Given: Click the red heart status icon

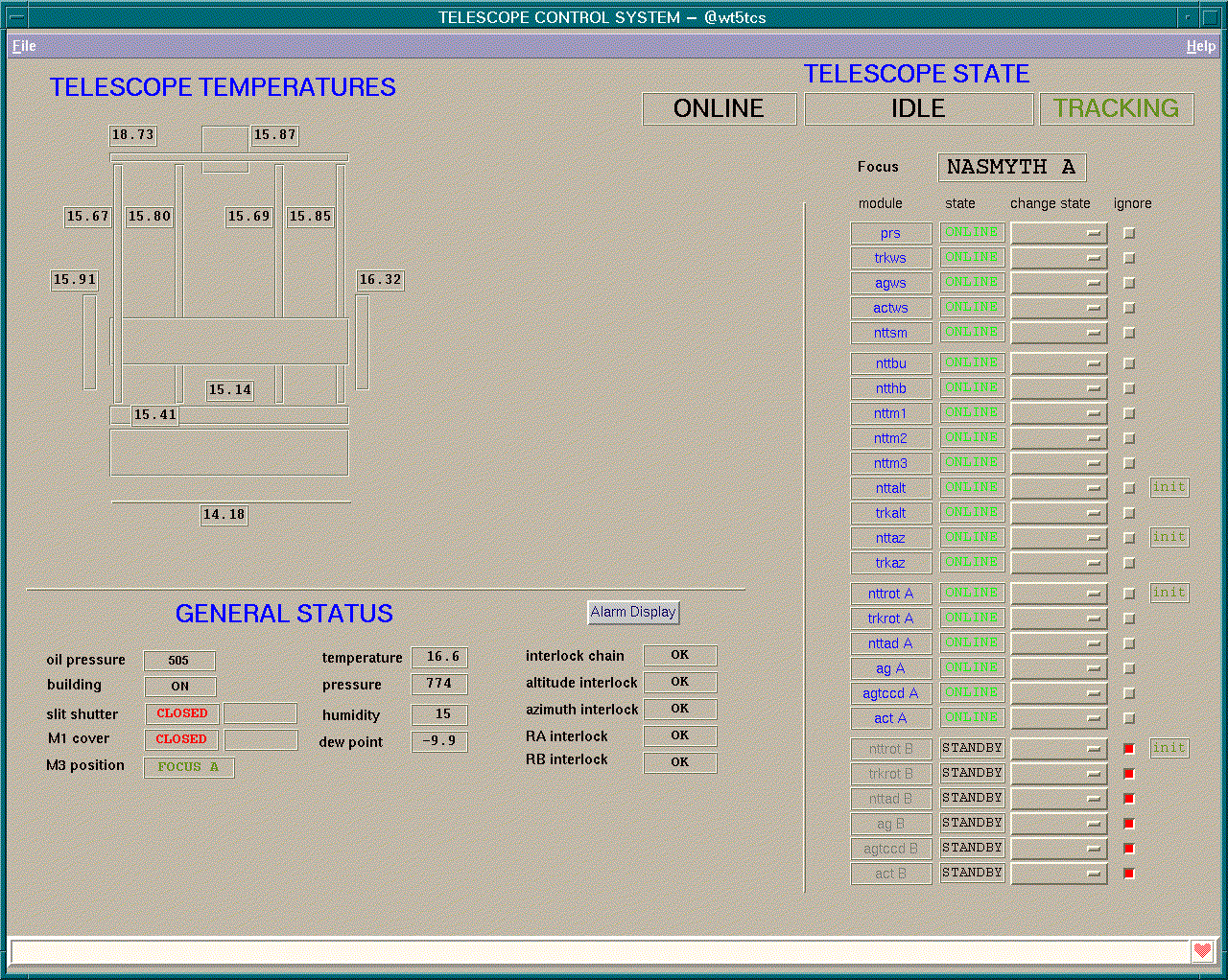Looking at the screenshot, I should [x=1203, y=951].
